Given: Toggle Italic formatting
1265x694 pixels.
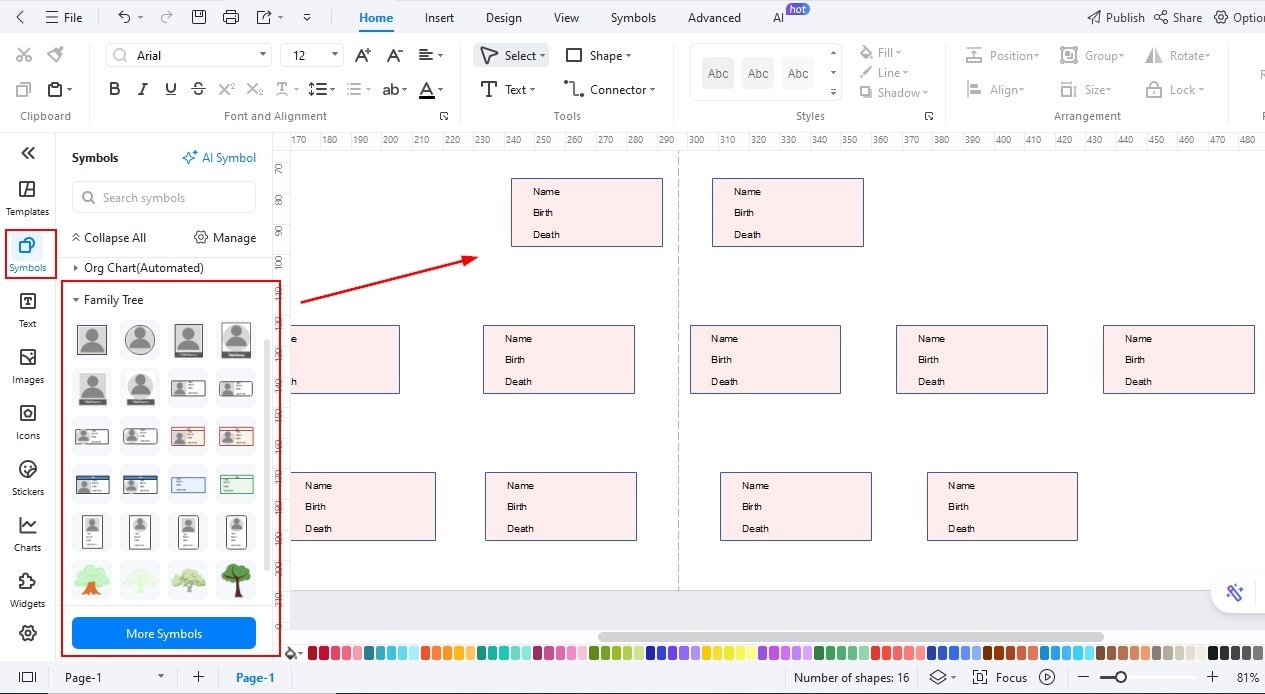Looking at the screenshot, I should 142,89.
